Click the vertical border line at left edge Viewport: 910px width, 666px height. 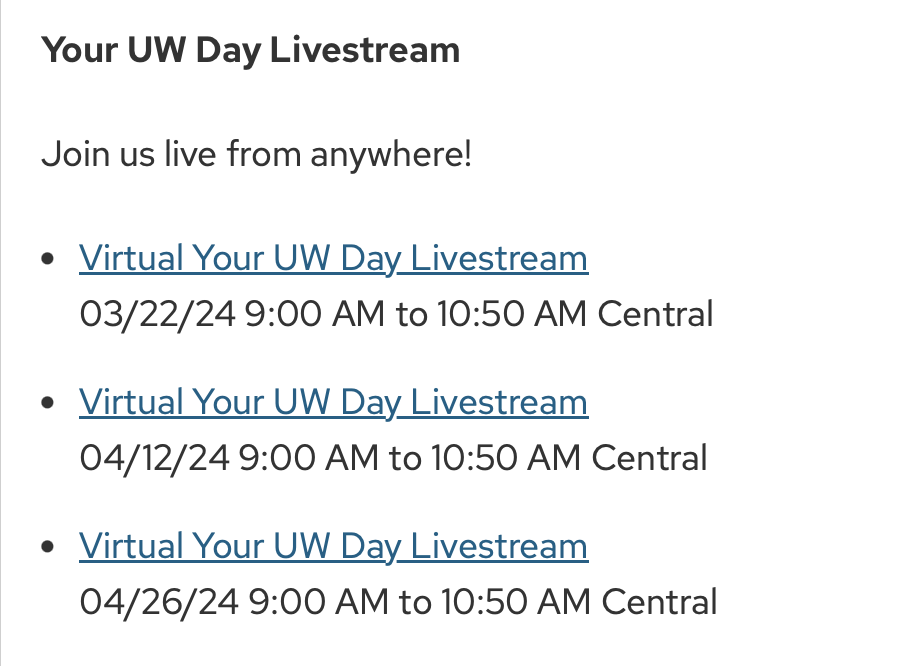click(1, 333)
